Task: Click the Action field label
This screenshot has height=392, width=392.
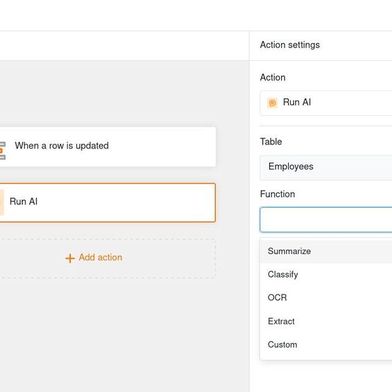Action: (x=273, y=77)
